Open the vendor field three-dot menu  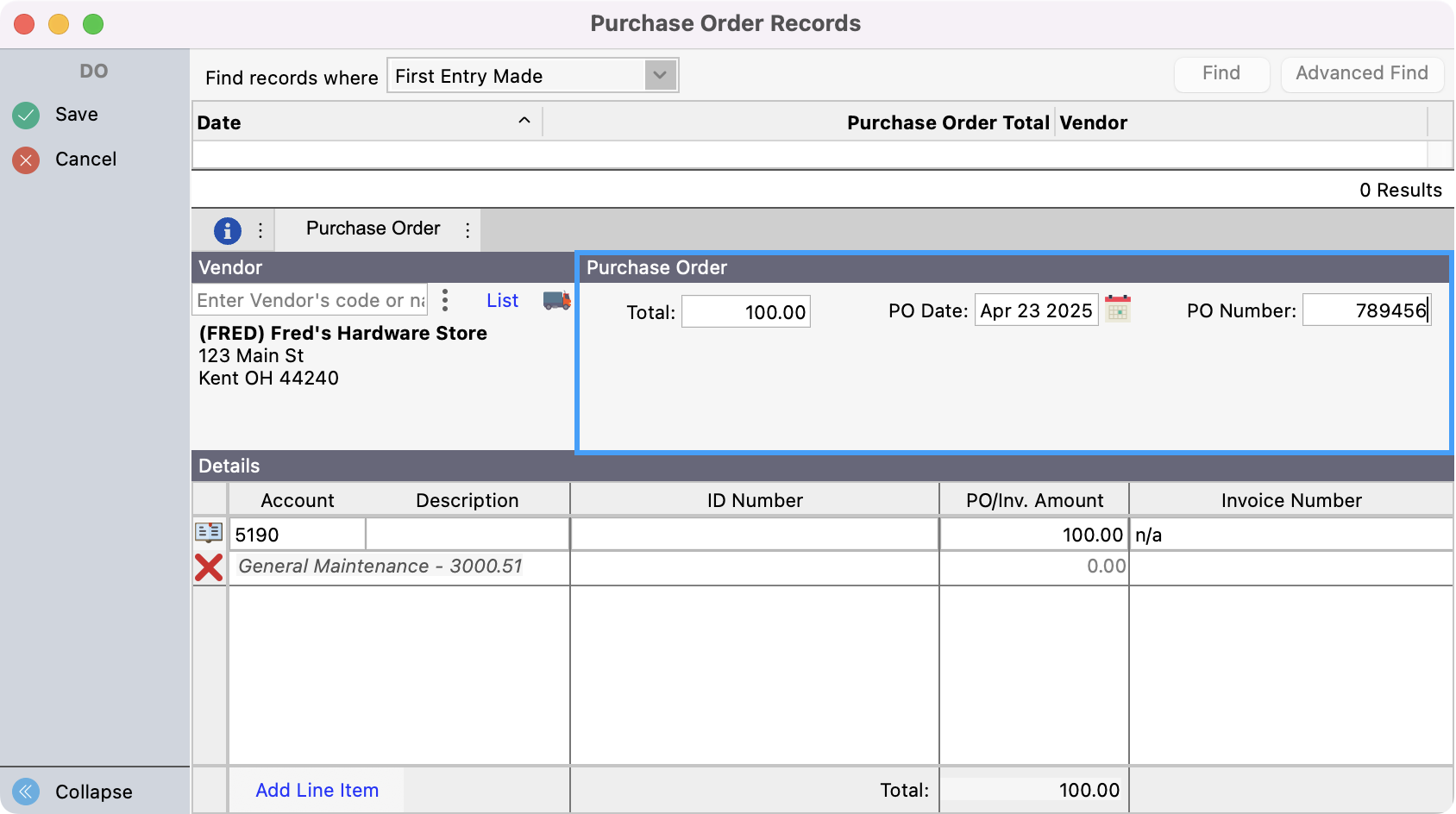pos(445,300)
